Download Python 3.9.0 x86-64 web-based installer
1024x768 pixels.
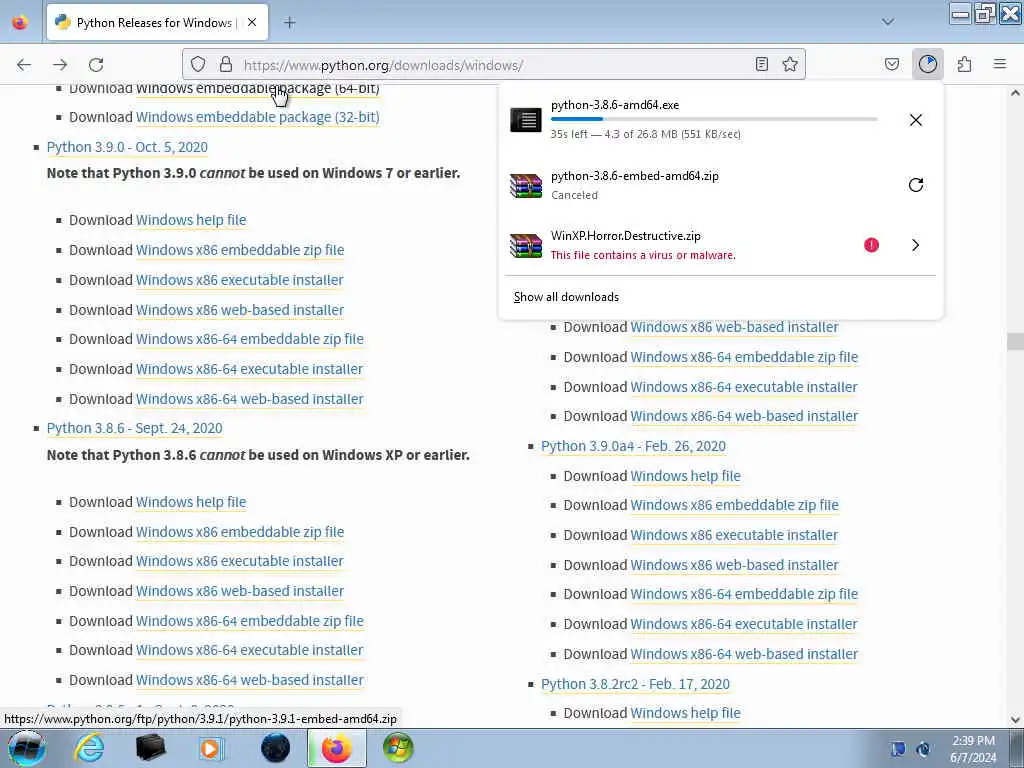pos(249,399)
